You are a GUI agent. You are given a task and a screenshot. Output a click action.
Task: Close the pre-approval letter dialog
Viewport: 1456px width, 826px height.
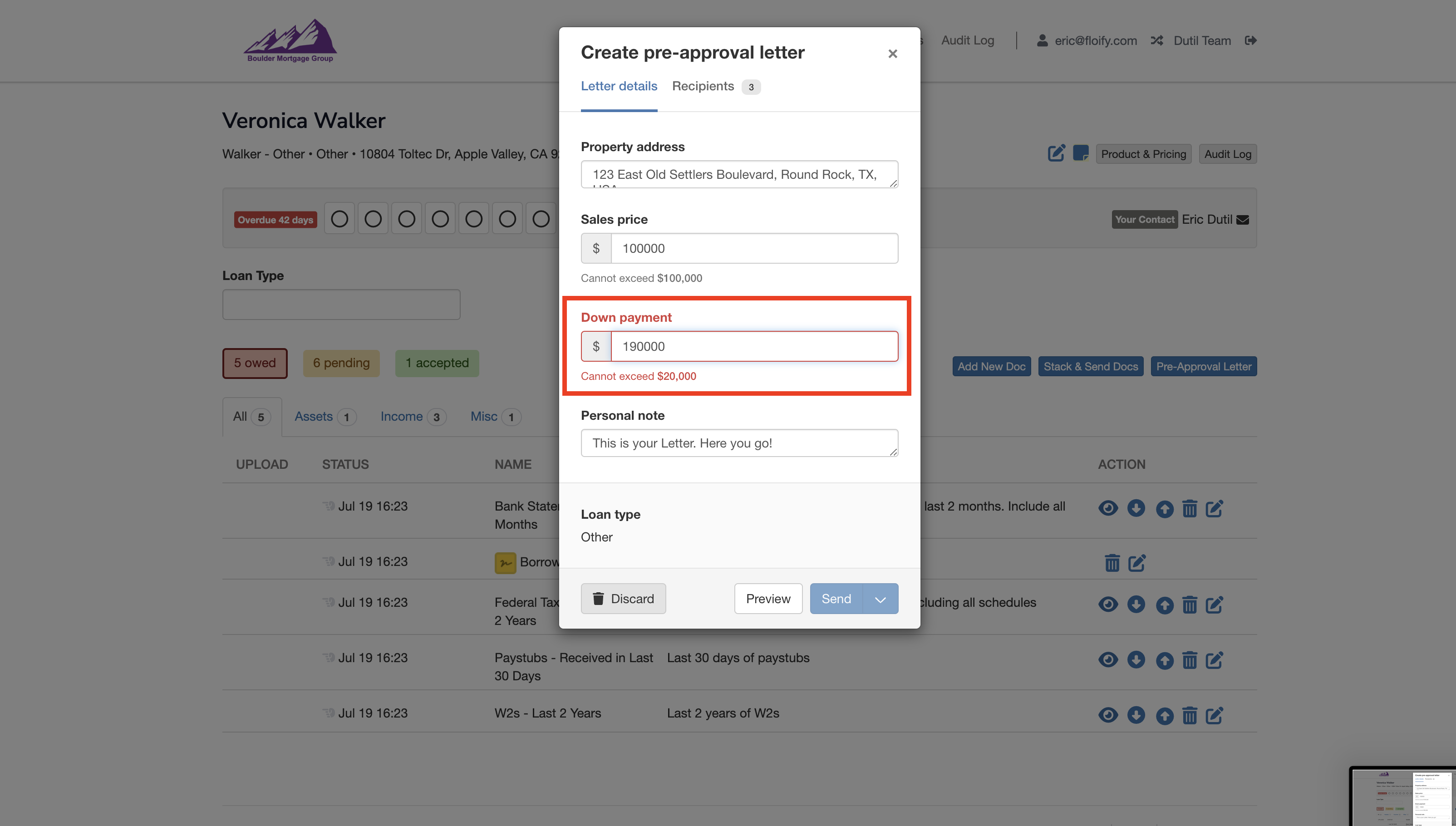(892, 54)
